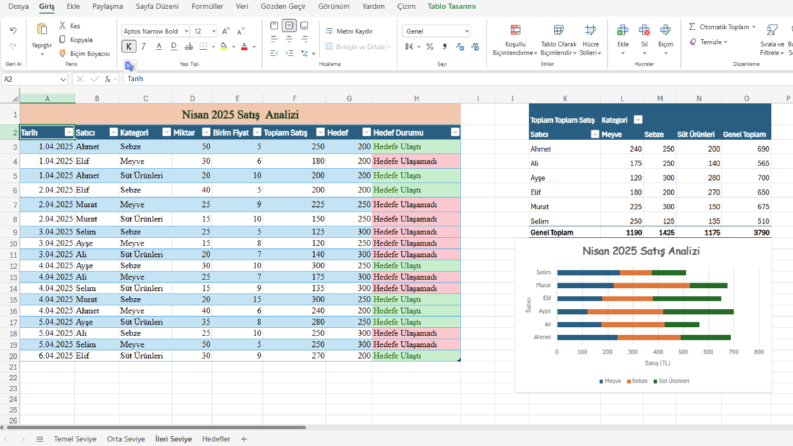Toggle double underline (D) formatting
Image resolution: width=793 pixels, height=446 pixels.
173,47
